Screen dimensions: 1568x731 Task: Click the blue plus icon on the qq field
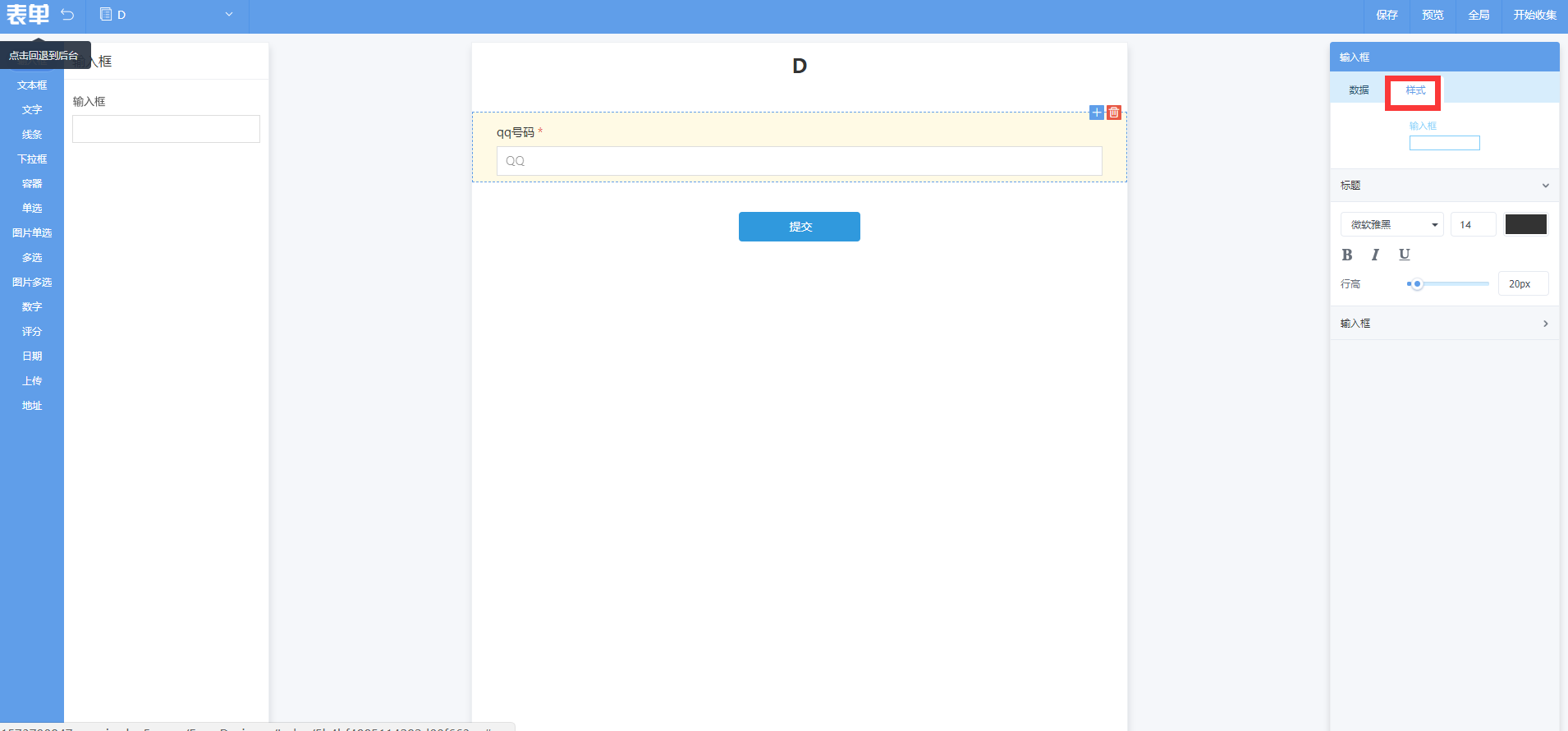[x=1097, y=113]
